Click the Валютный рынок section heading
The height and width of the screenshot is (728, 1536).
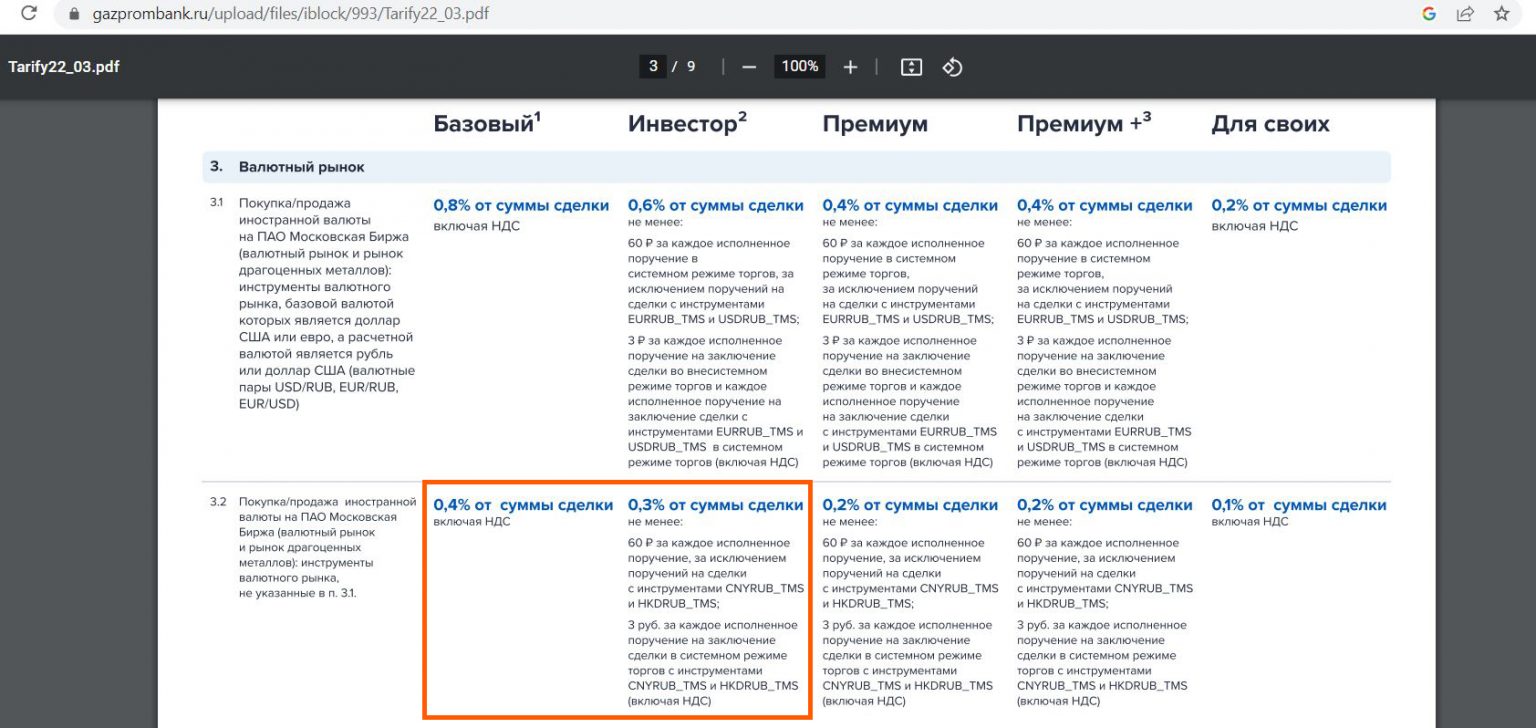pyautogui.click(x=302, y=167)
